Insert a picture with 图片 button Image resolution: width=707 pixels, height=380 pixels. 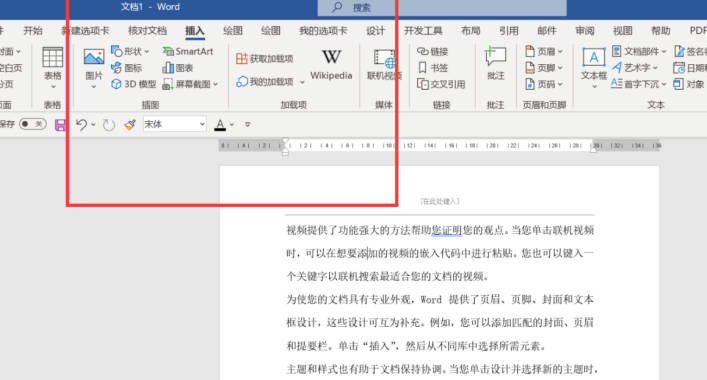coord(94,64)
